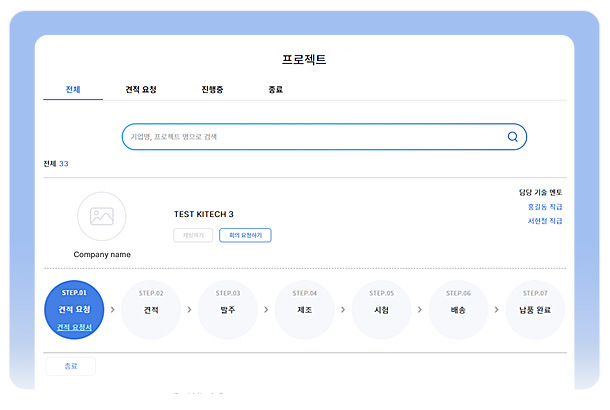The height and width of the screenshot is (410, 610).
Task: Click the company image placeholder icon
Action: pyautogui.click(x=102, y=216)
